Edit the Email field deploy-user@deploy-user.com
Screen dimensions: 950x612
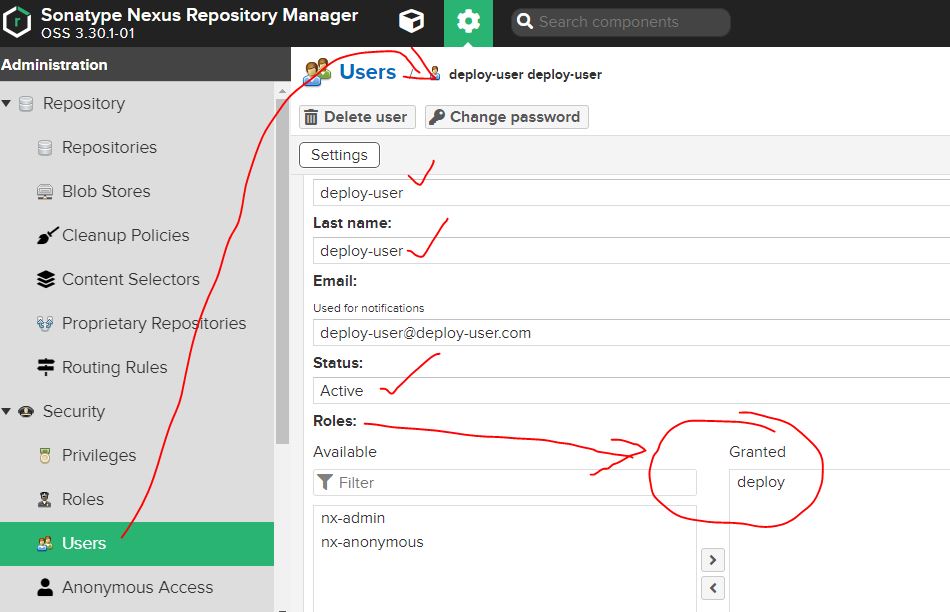pos(631,333)
